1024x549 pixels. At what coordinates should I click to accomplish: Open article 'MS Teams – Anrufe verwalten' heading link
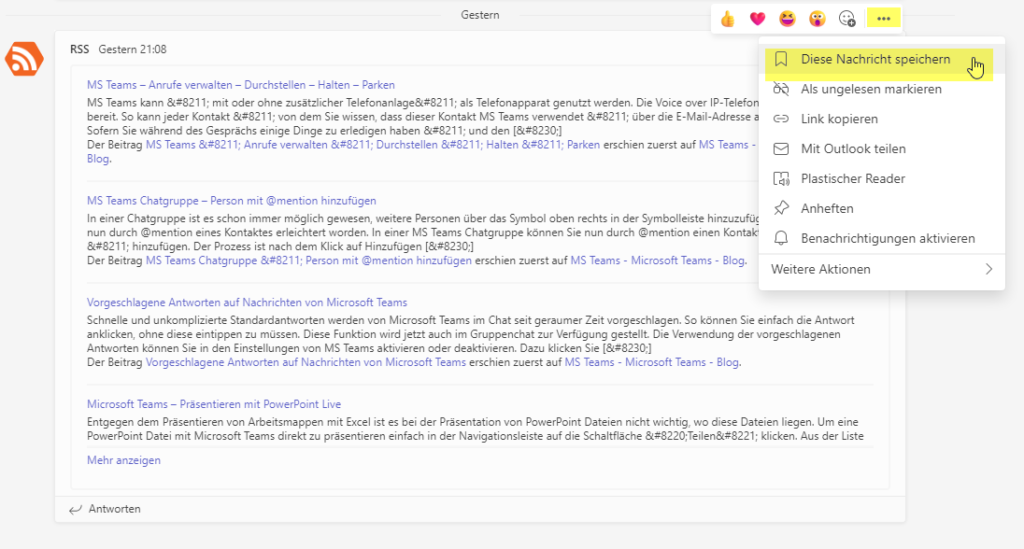pos(240,85)
